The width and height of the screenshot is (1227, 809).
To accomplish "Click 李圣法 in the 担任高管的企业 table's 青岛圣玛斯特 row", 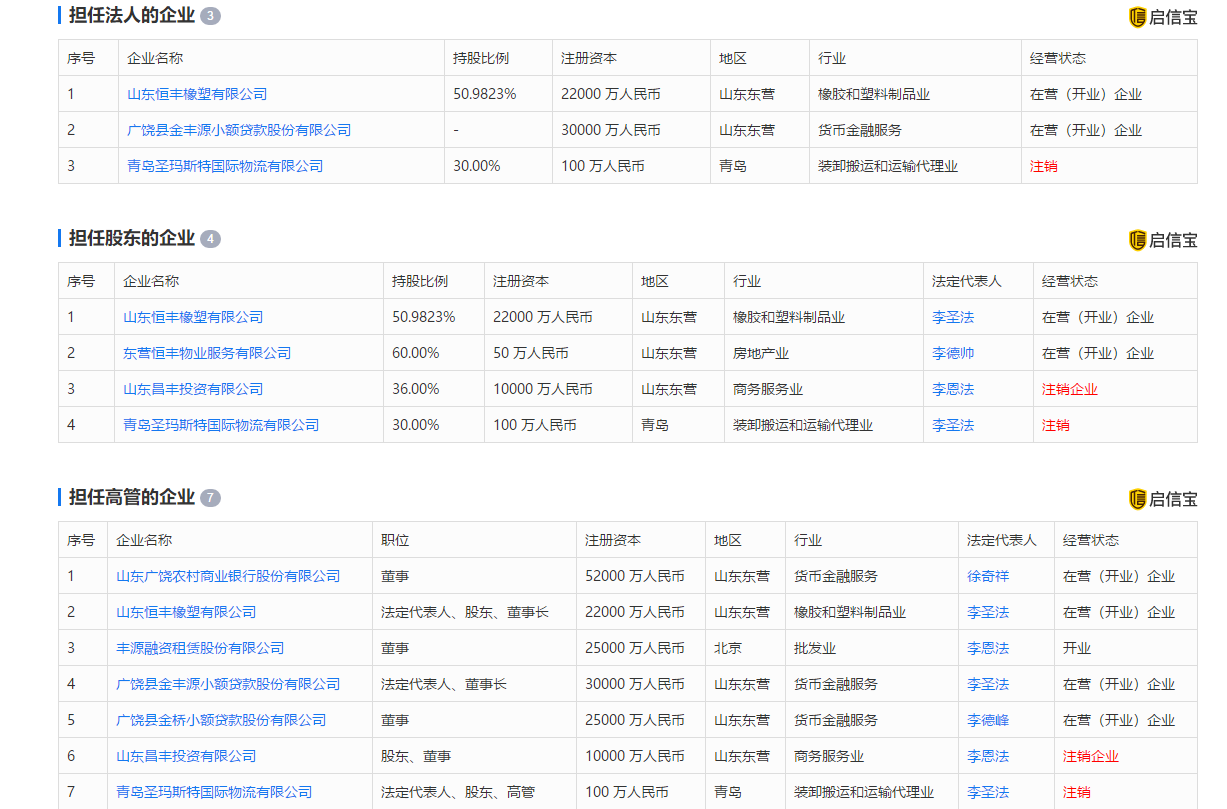I will tap(988, 792).
